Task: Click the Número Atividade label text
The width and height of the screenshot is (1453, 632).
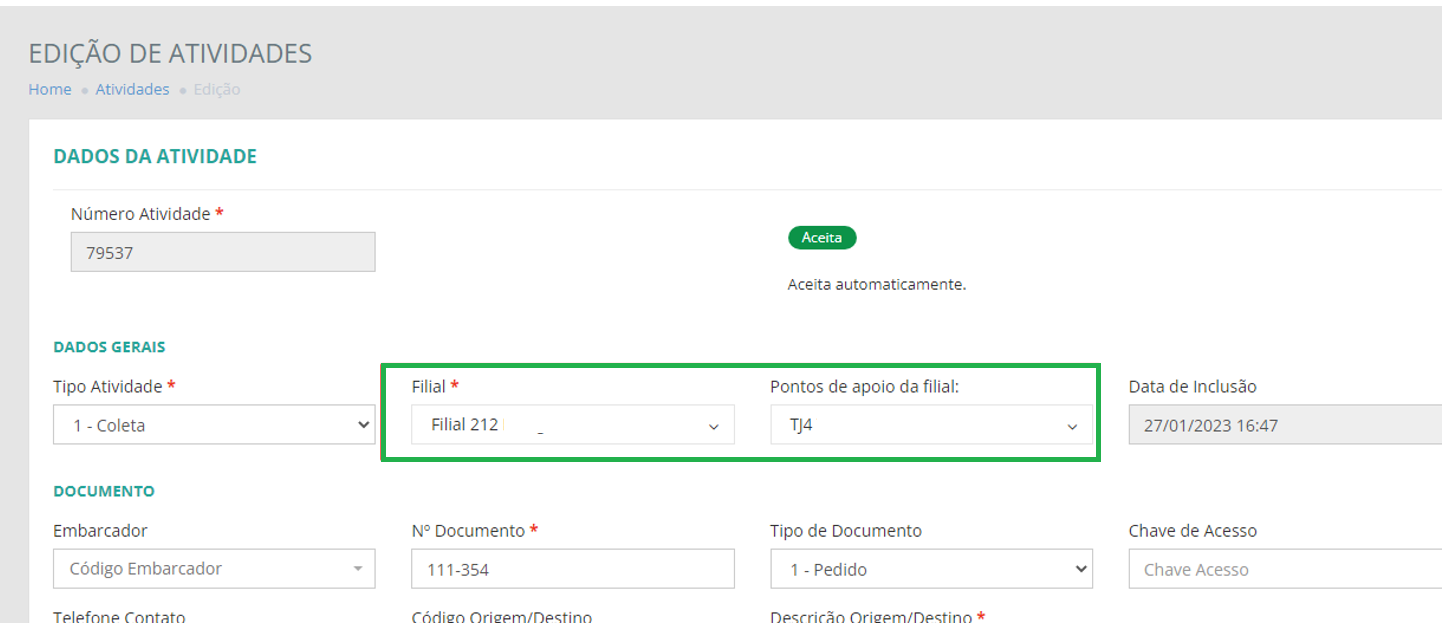Action: point(140,214)
